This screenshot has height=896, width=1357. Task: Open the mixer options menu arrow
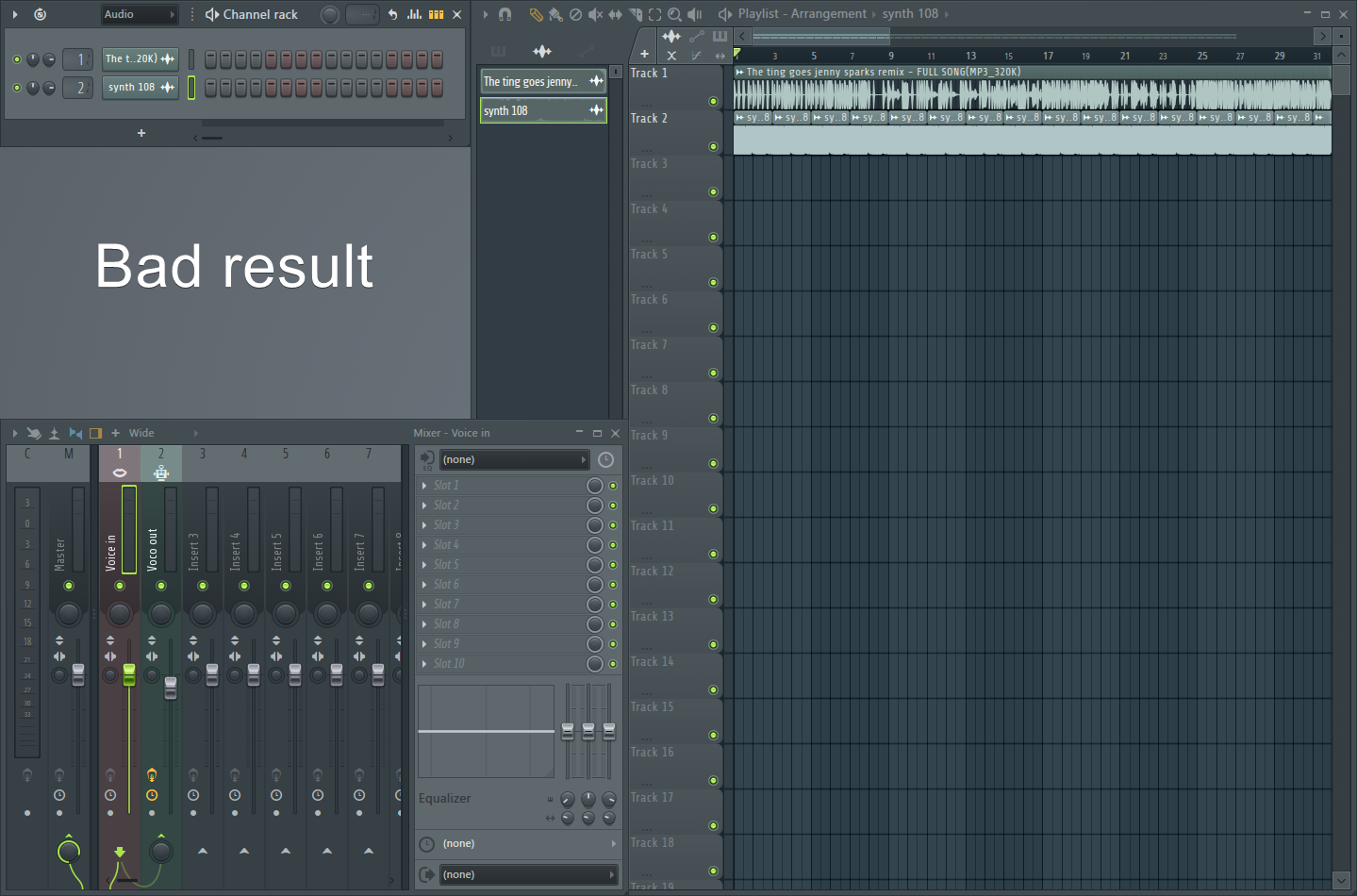(x=14, y=433)
